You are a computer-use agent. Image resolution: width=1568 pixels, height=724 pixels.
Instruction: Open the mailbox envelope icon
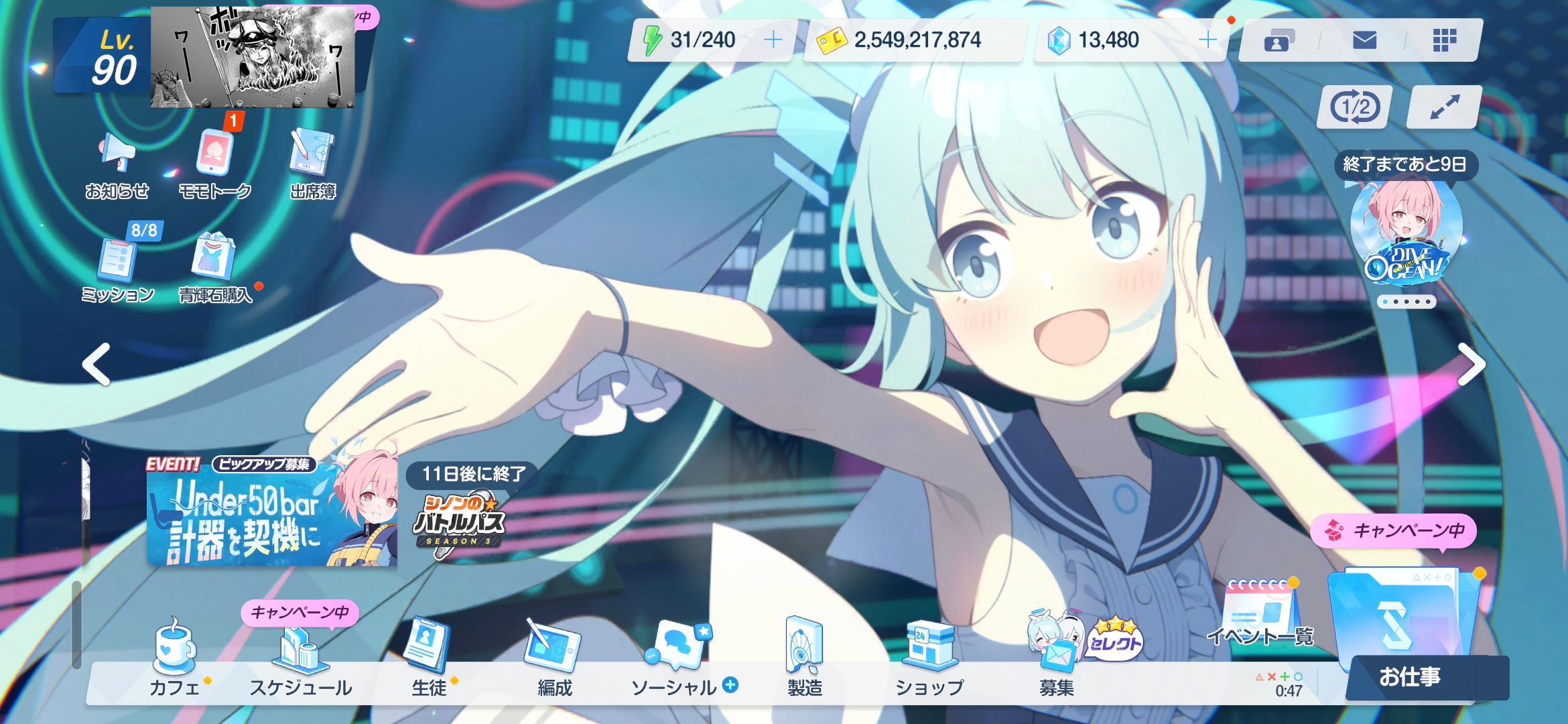tap(1364, 40)
